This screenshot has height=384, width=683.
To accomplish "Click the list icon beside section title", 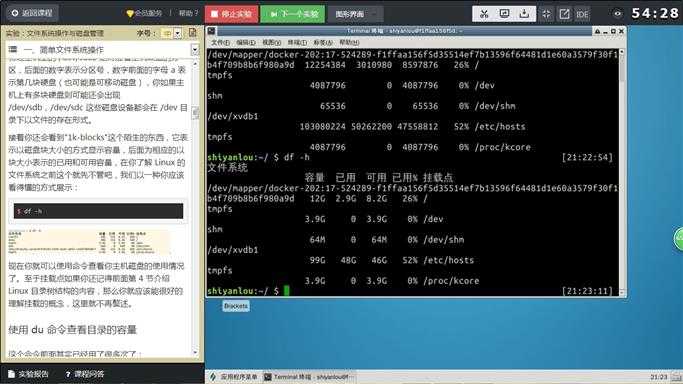I will [x=13, y=49].
